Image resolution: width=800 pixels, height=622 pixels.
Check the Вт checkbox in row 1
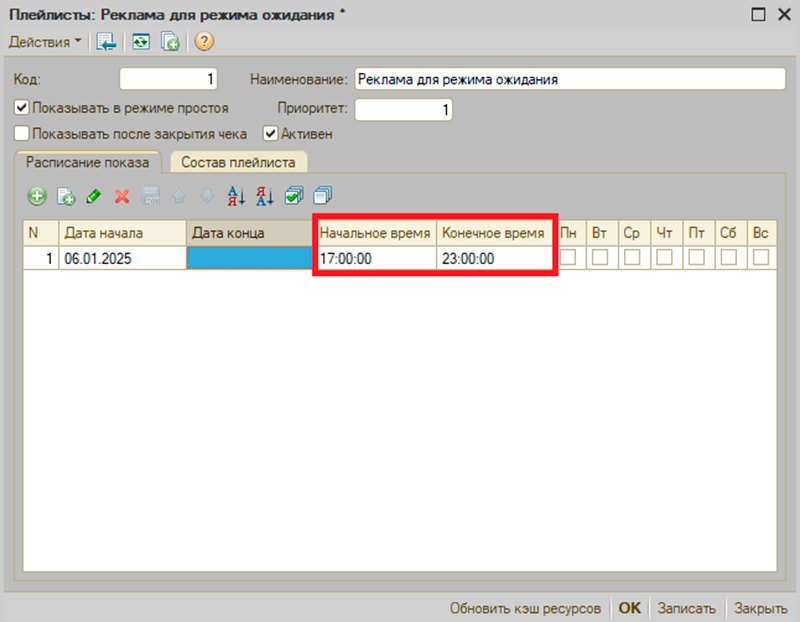tap(600, 257)
